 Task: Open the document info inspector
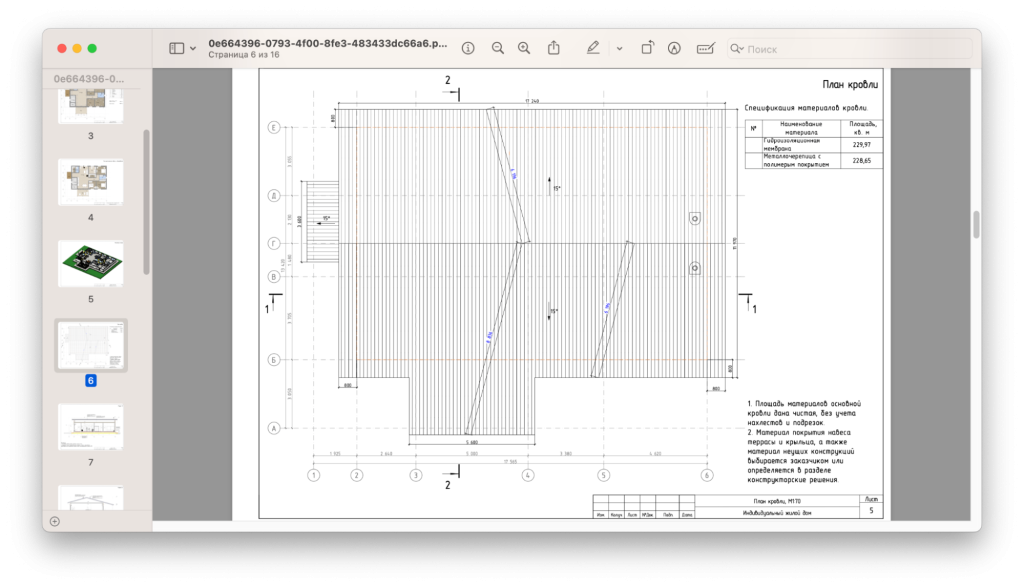[x=467, y=48]
